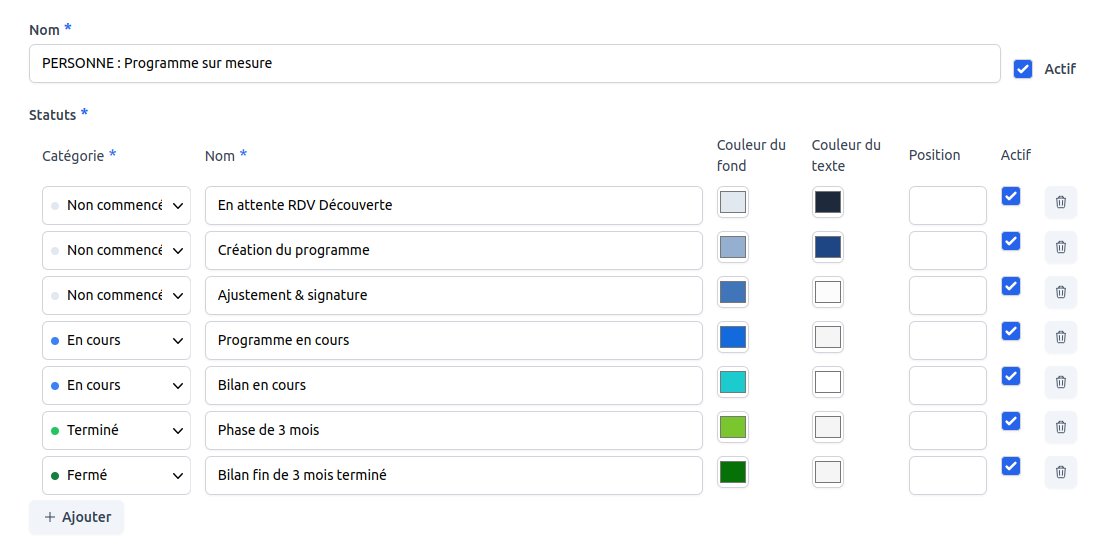Click trash icon for 'Création du programme'
The width and height of the screenshot is (1114, 558).
pyautogui.click(x=1060, y=247)
